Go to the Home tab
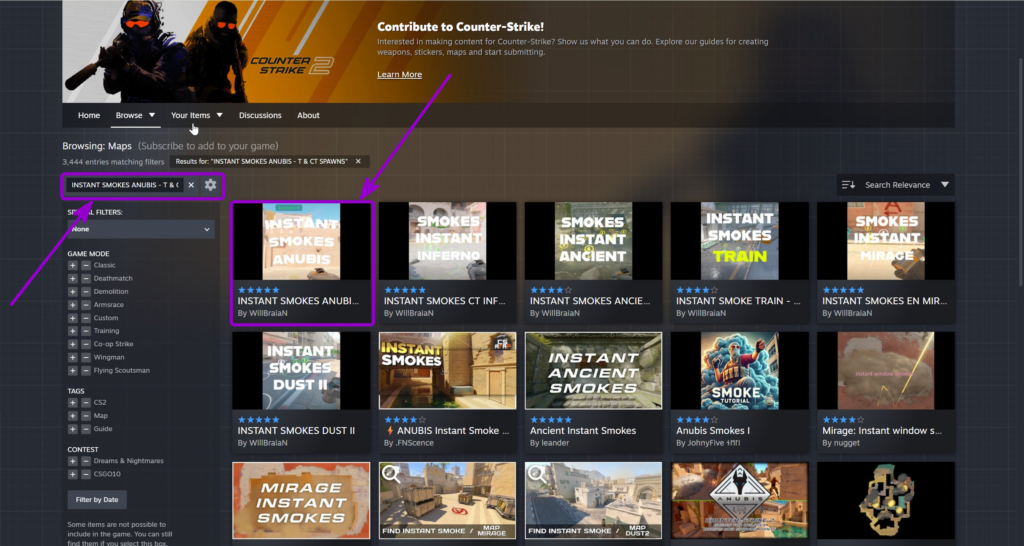 click(89, 115)
